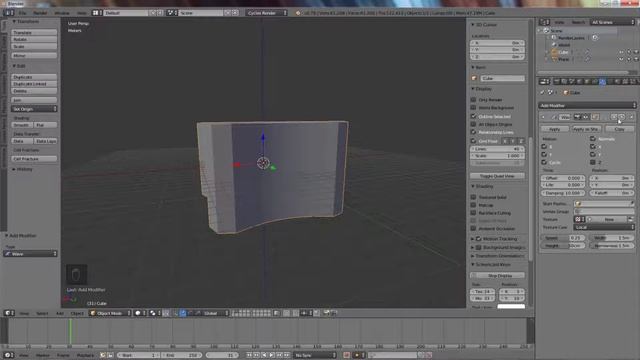Click the Cube name field in Item panel
The width and height of the screenshot is (640, 360).
point(502,78)
